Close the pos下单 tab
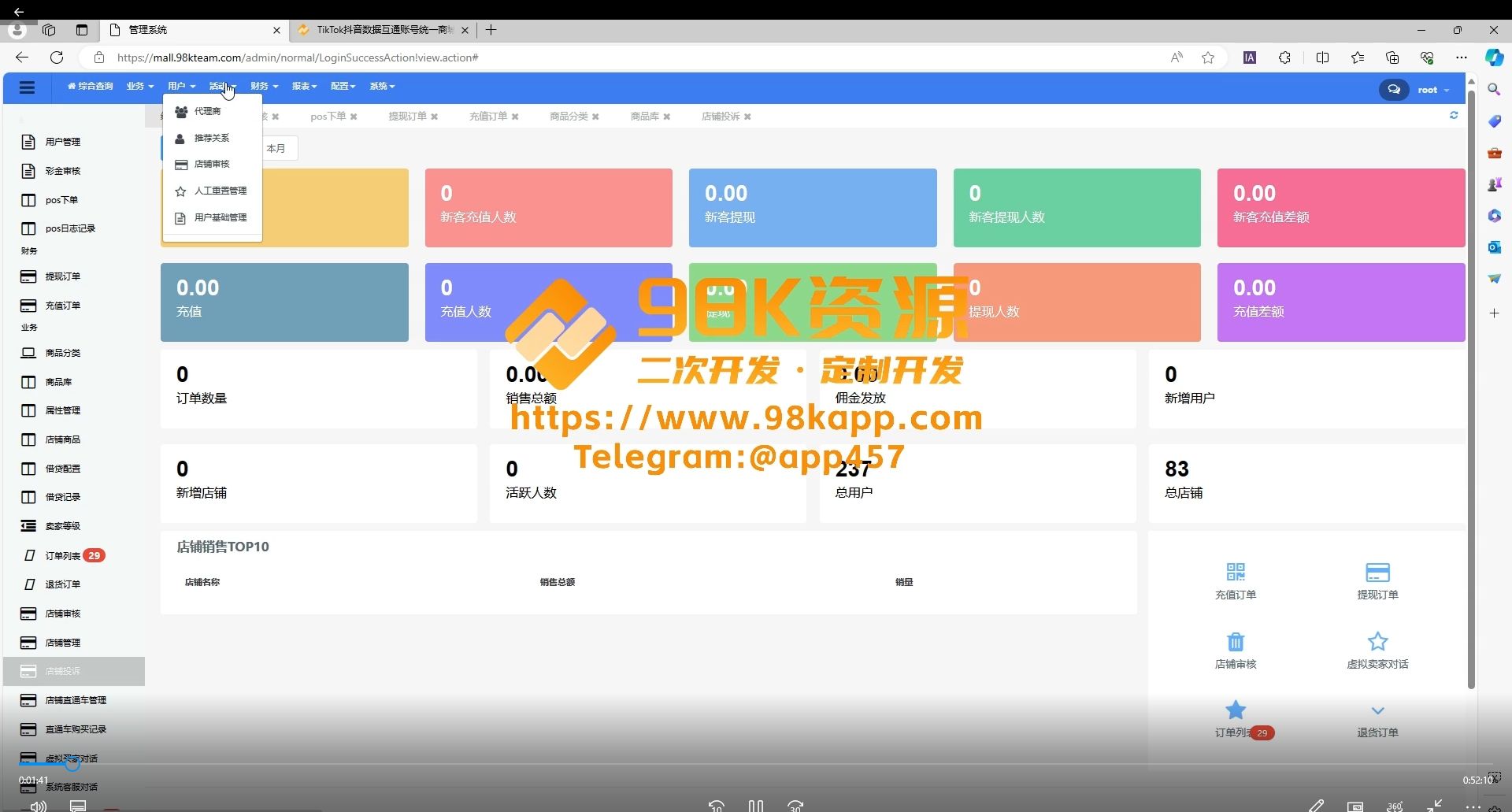Screen dimensions: 1512x812 pos(354,117)
